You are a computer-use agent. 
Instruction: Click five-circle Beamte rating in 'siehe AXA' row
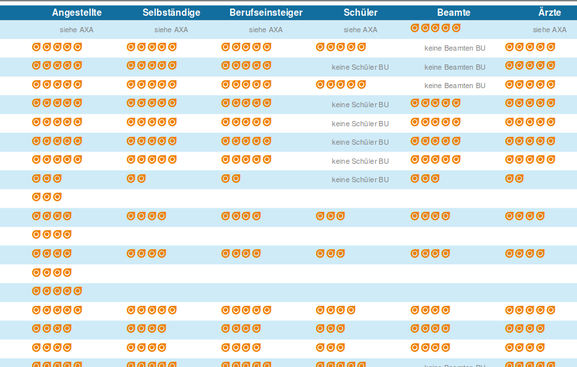(435, 28)
